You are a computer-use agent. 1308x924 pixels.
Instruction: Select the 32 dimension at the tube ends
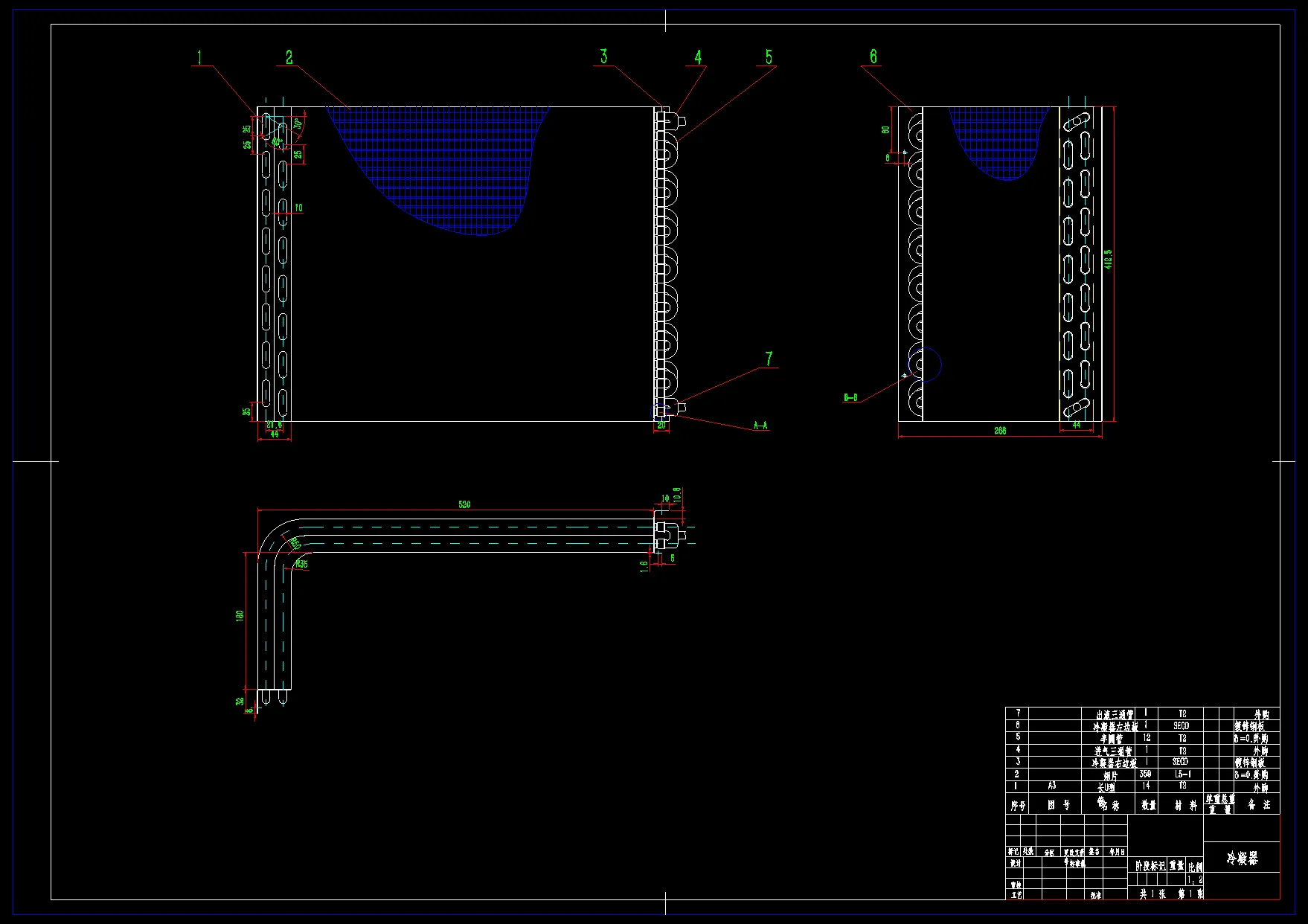240,701
